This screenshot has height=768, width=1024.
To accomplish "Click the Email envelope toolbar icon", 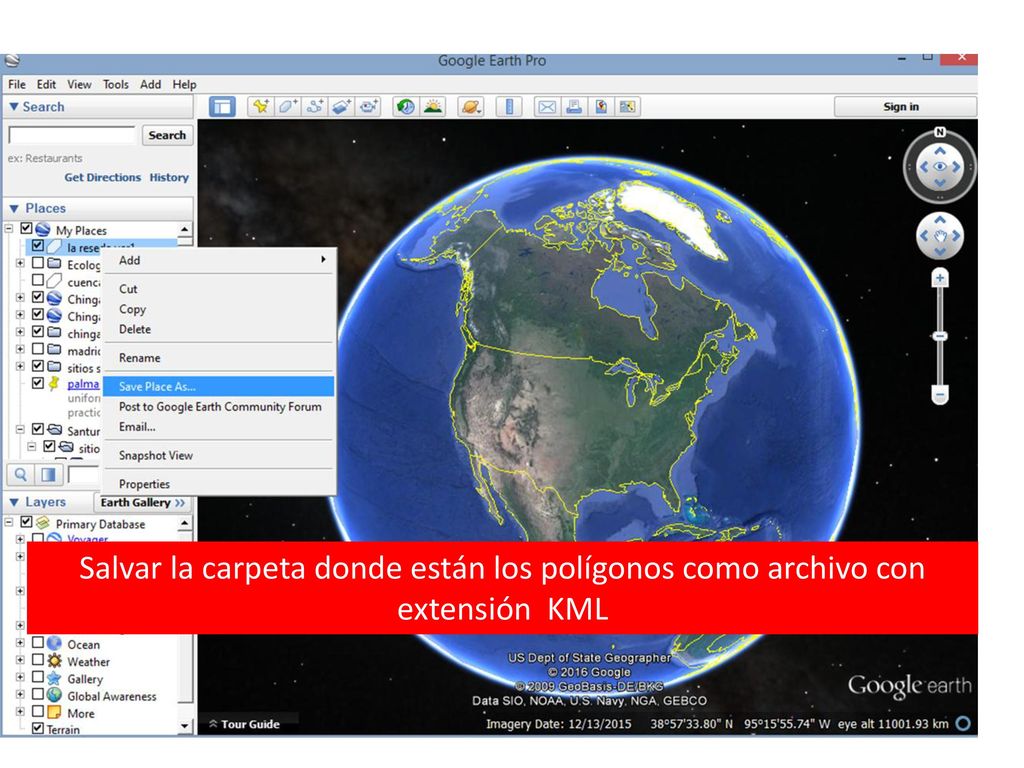I will click(x=547, y=106).
